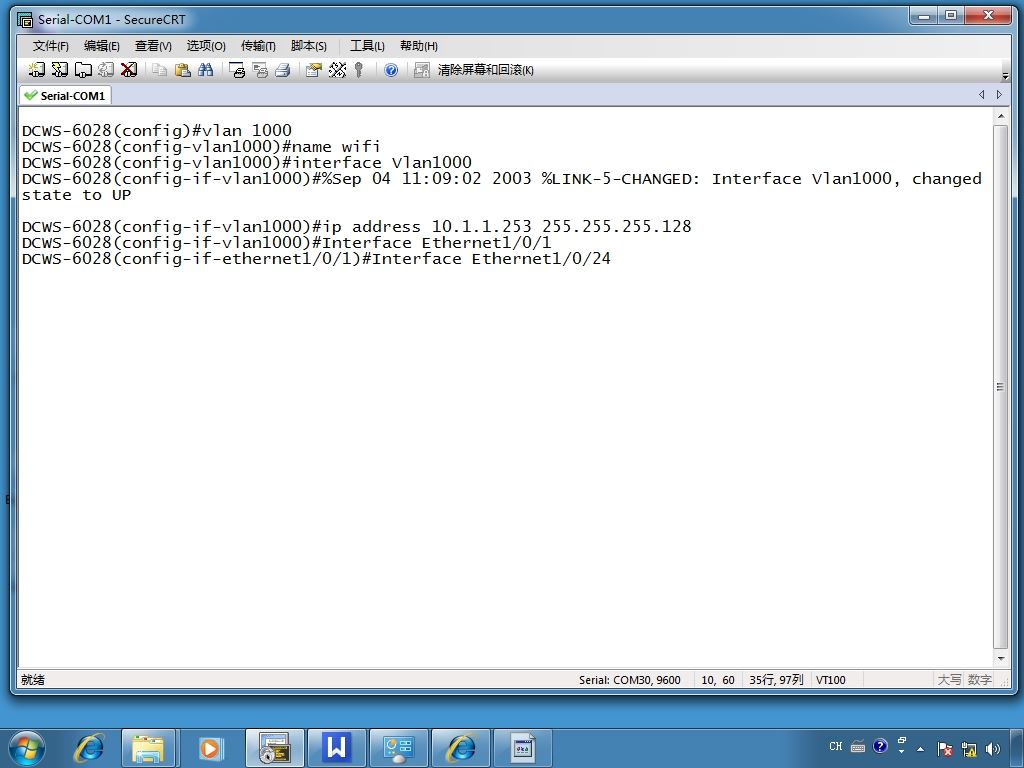
Task: Click the CH language indicator in tray
Action: pyautogui.click(x=835, y=746)
